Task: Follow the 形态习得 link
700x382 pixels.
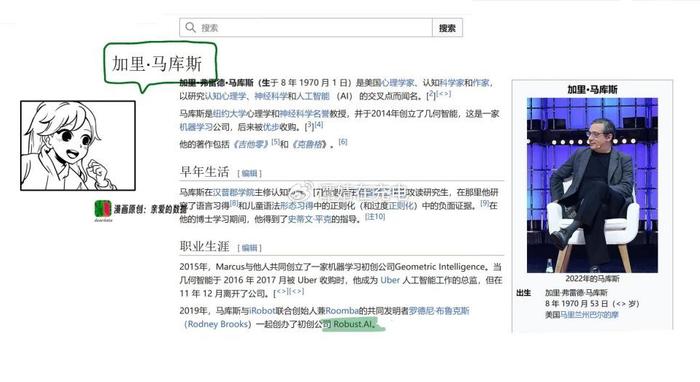Action: (296, 206)
